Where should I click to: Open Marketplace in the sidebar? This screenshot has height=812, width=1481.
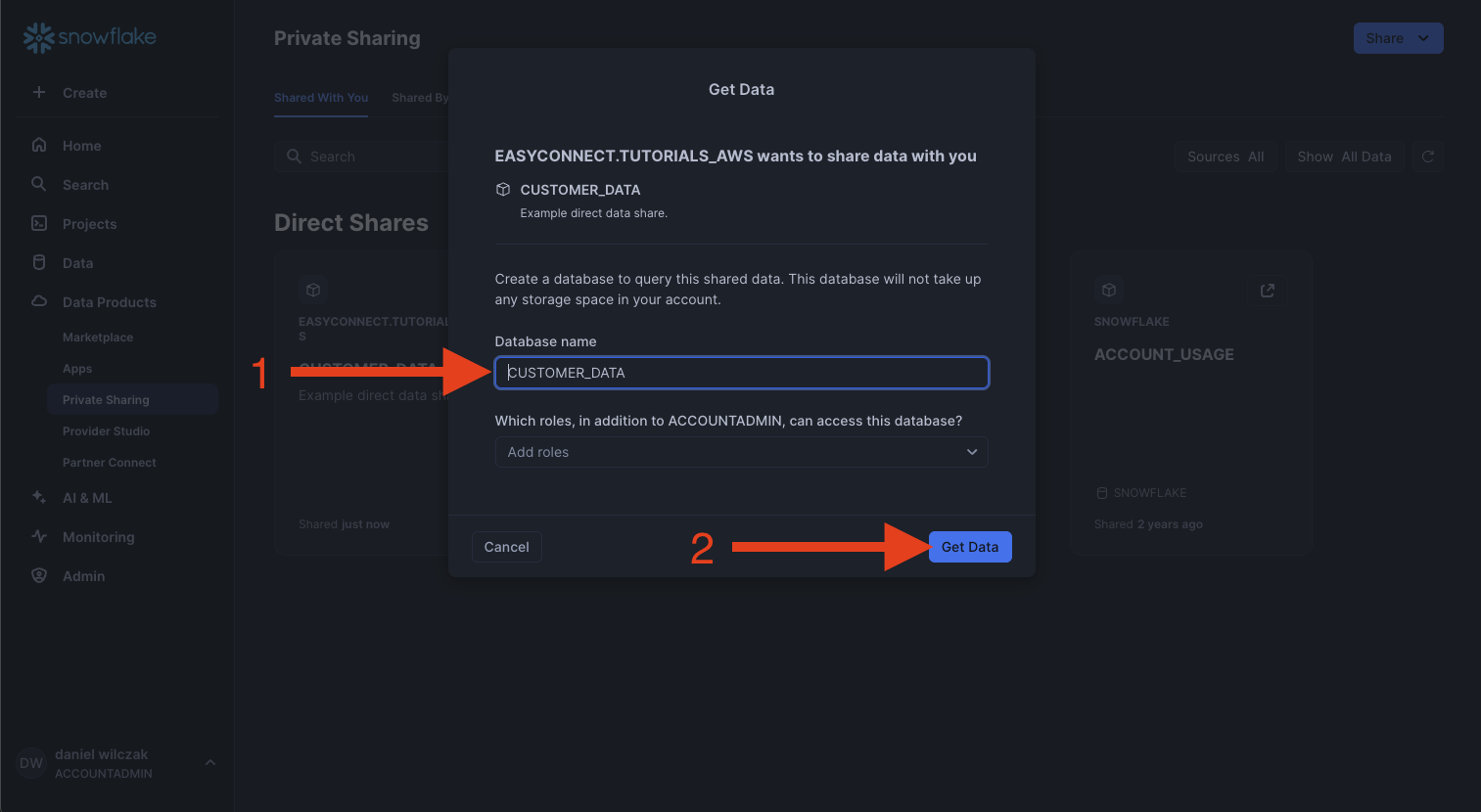click(98, 338)
